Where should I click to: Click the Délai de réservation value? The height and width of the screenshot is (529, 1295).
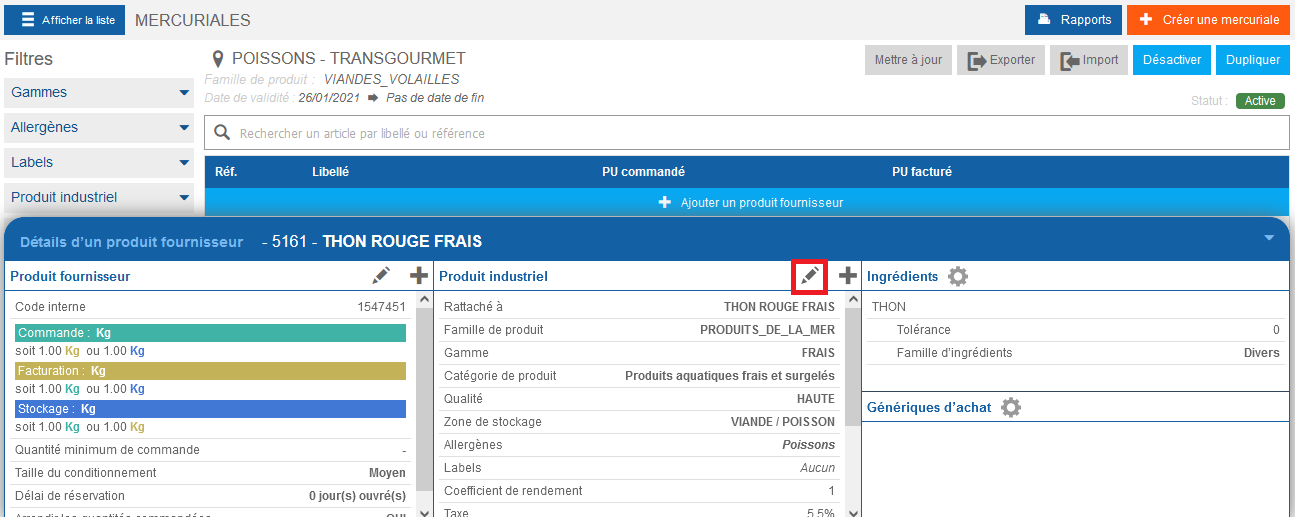coord(357,496)
